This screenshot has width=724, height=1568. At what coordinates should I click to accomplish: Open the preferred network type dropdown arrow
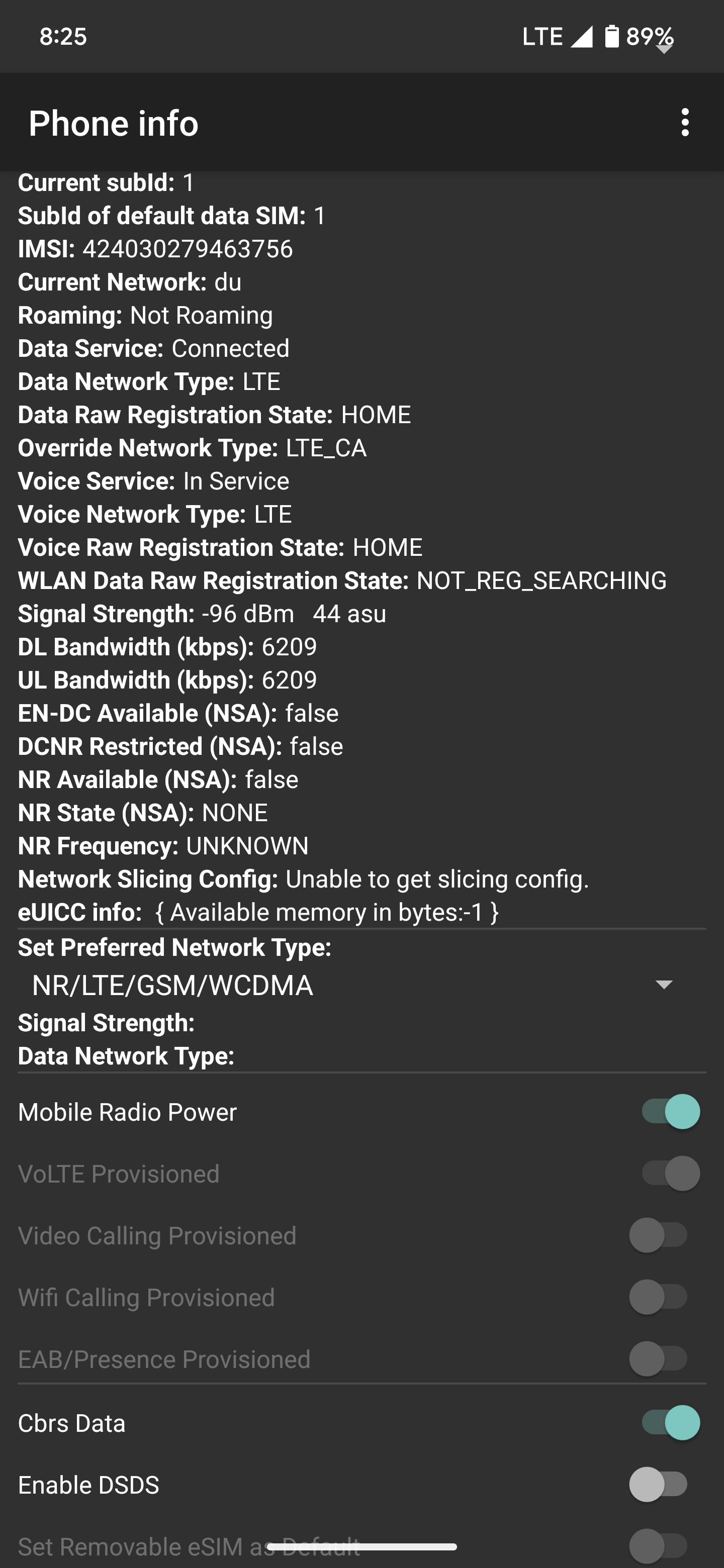coord(664,984)
